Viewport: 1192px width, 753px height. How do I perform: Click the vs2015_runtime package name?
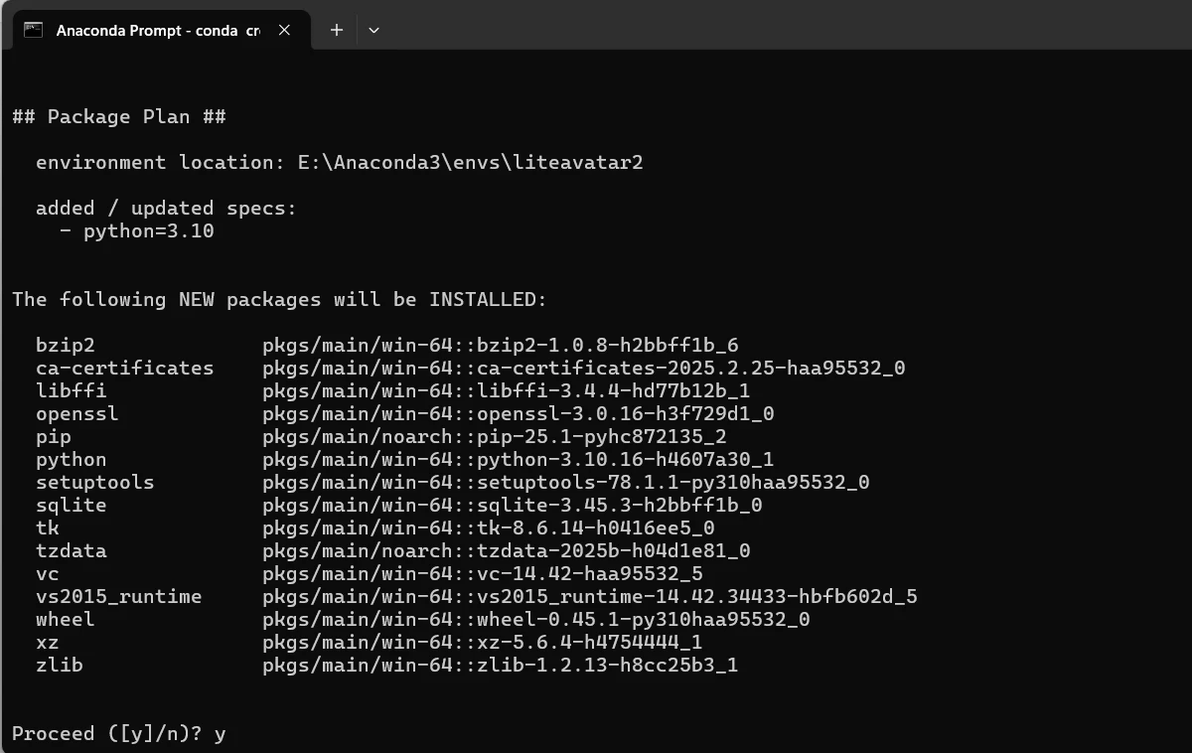pos(118,596)
